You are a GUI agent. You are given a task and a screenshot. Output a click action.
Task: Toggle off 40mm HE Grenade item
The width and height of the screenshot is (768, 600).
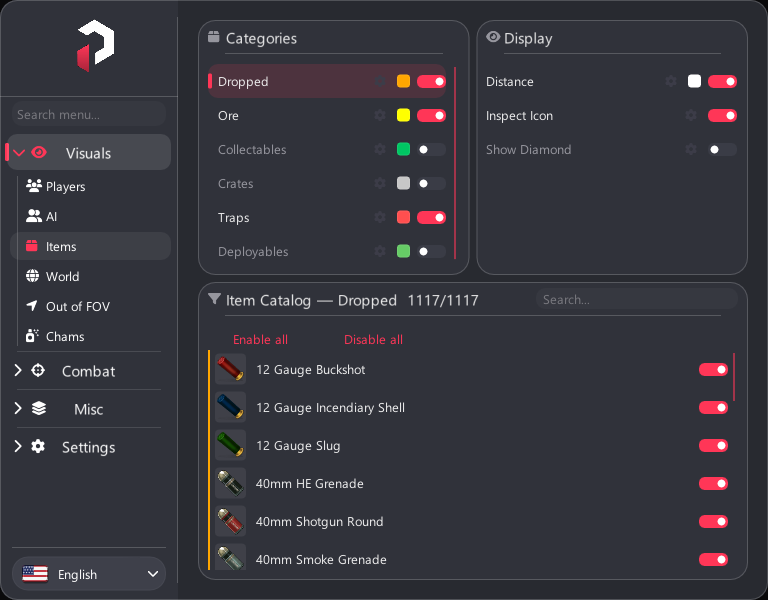pos(713,483)
